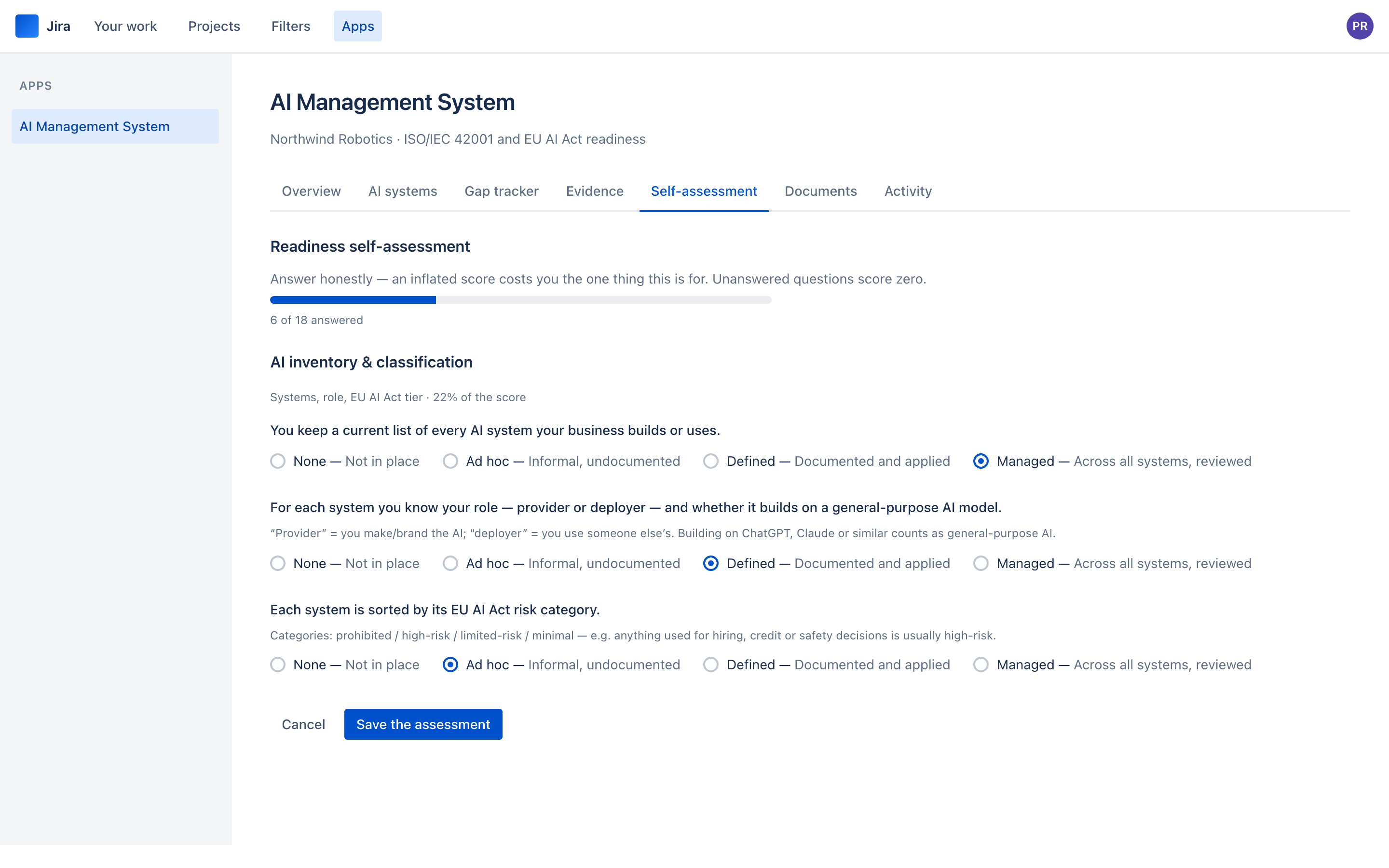
Task: Click Save the assessment
Action: [x=423, y=724]
